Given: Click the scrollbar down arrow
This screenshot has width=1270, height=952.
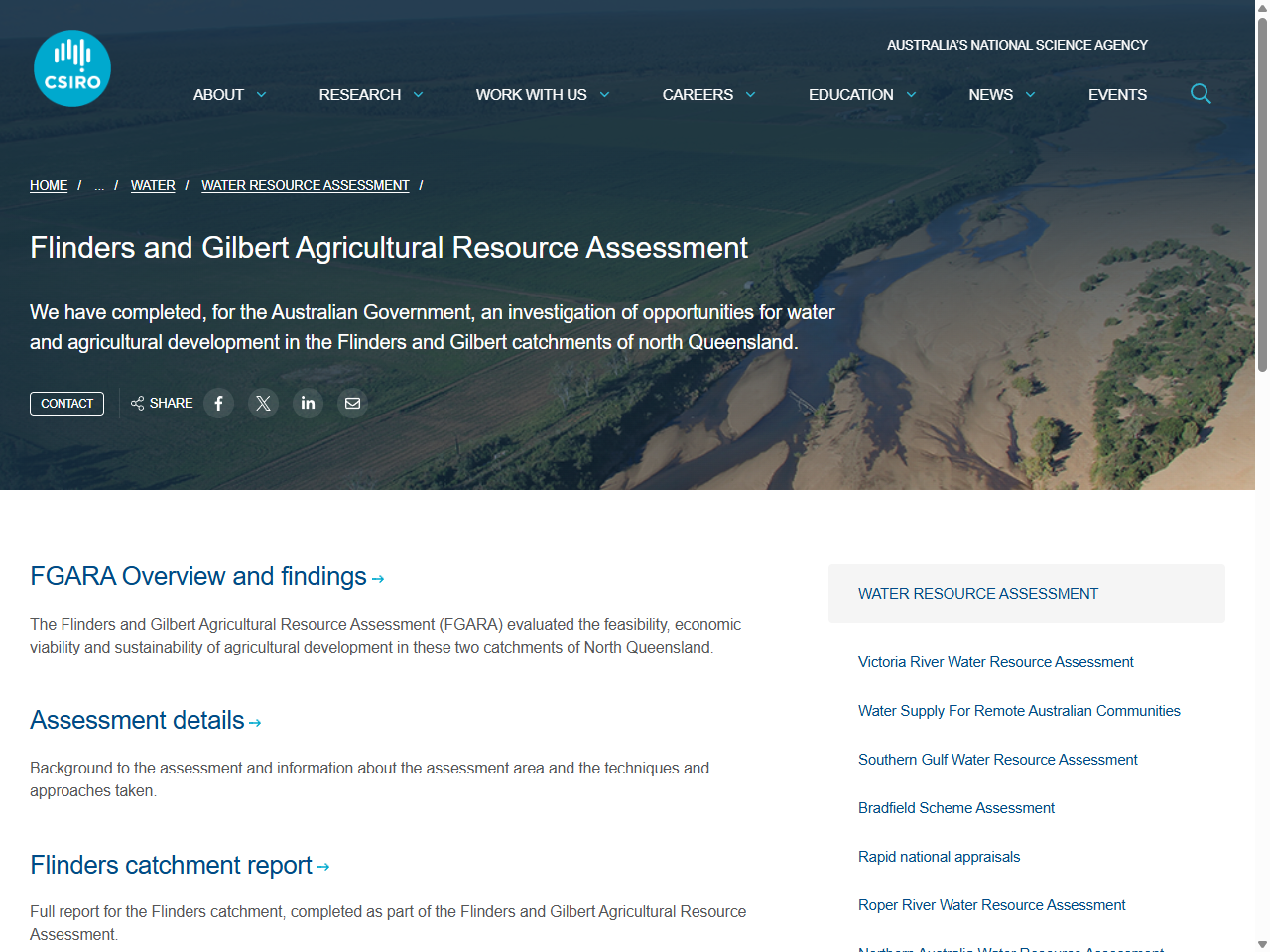Looking at the screenshot, I should [x=1262, y=944].
